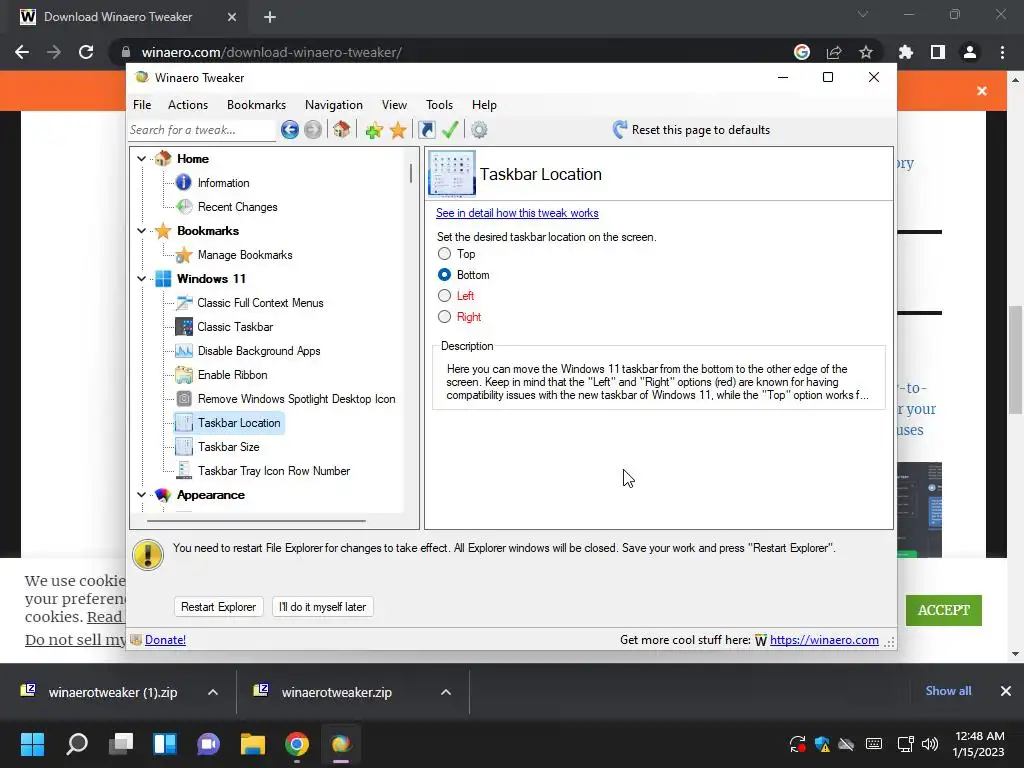1024x768 pixels.
Task: Click Chrome extensions puzzle icon
Action: point(906,52)
